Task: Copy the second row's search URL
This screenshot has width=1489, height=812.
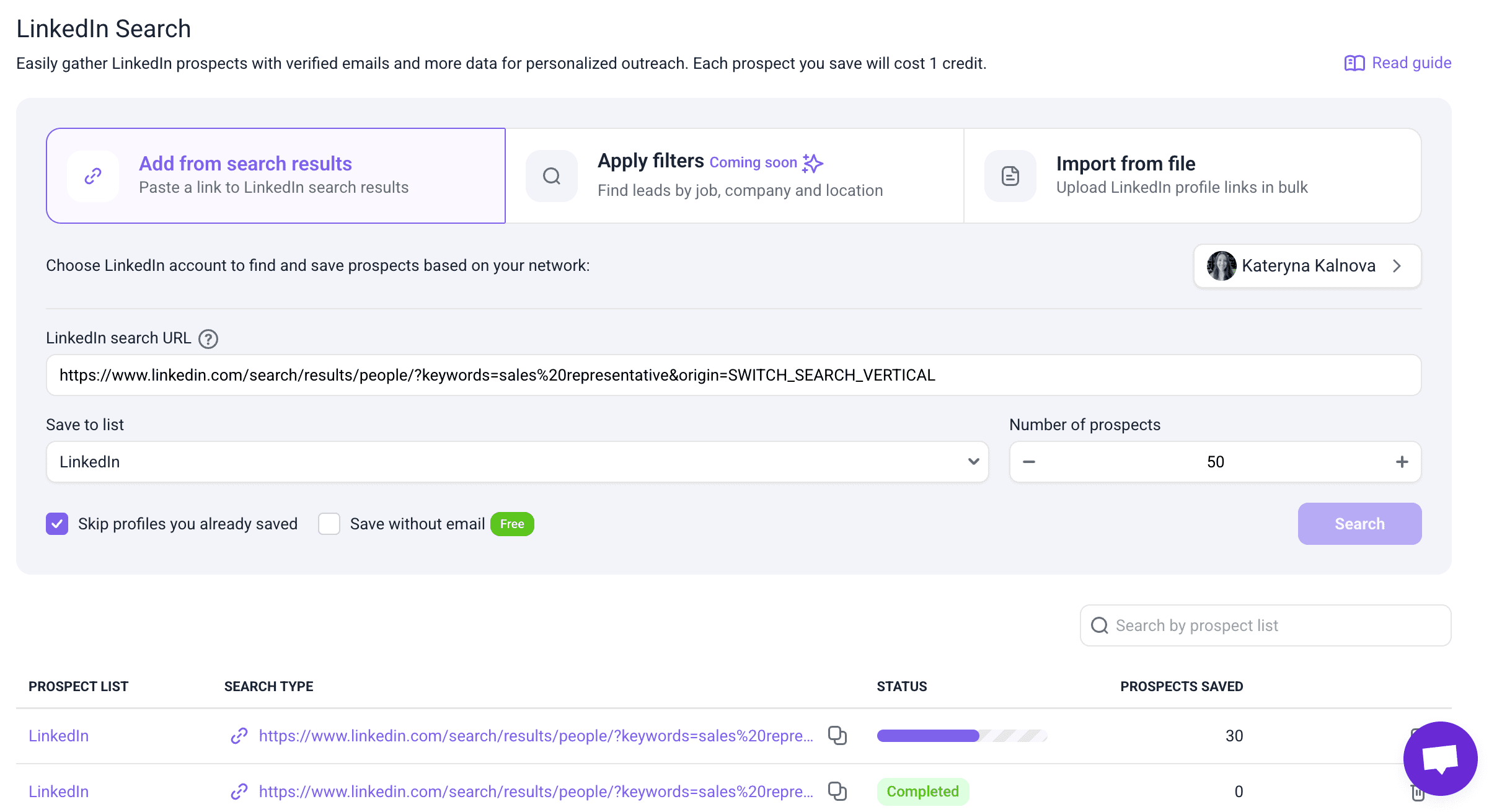Action: 837,792
